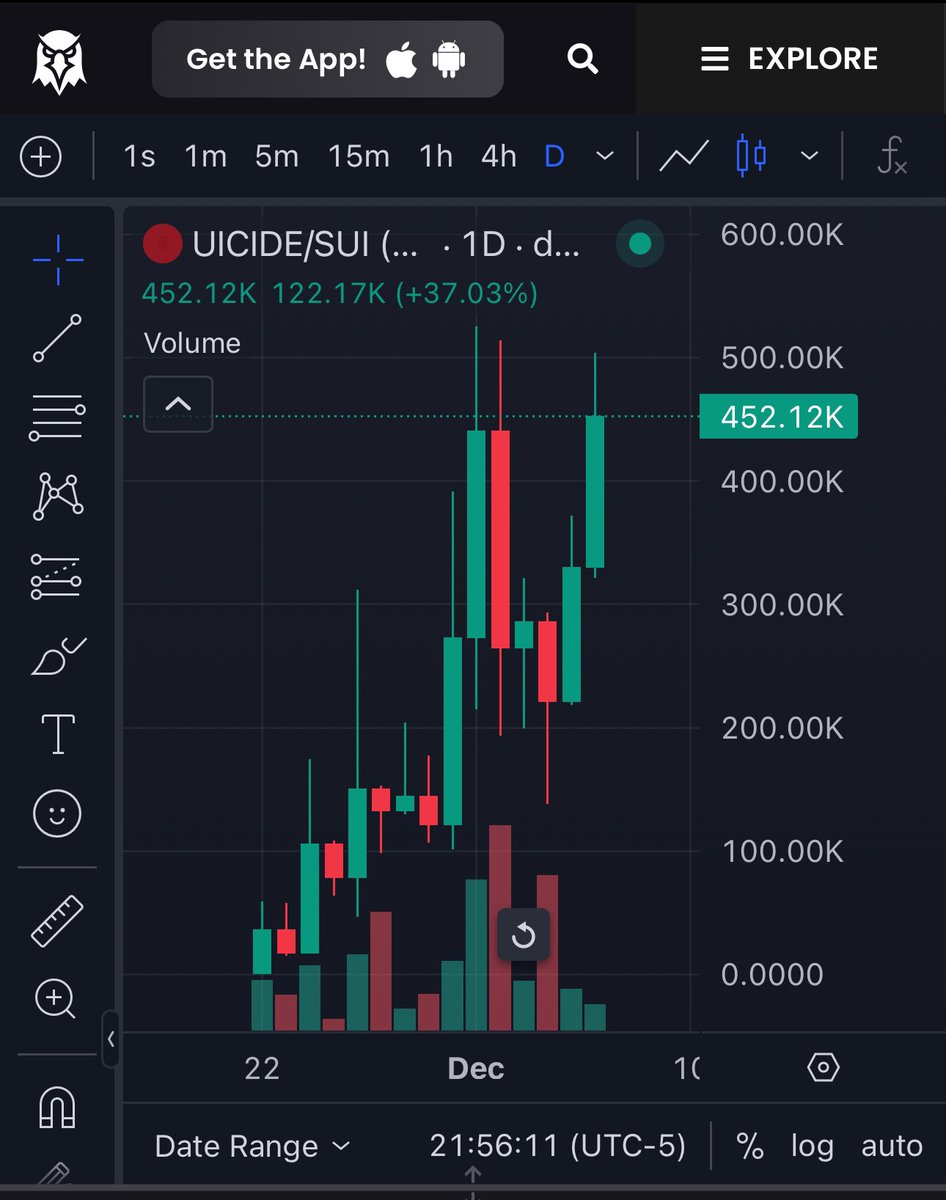Select the horizontal lines drawing tool
The width and height of the screenshot is (946, 1200).
click(x=57, y=418)
